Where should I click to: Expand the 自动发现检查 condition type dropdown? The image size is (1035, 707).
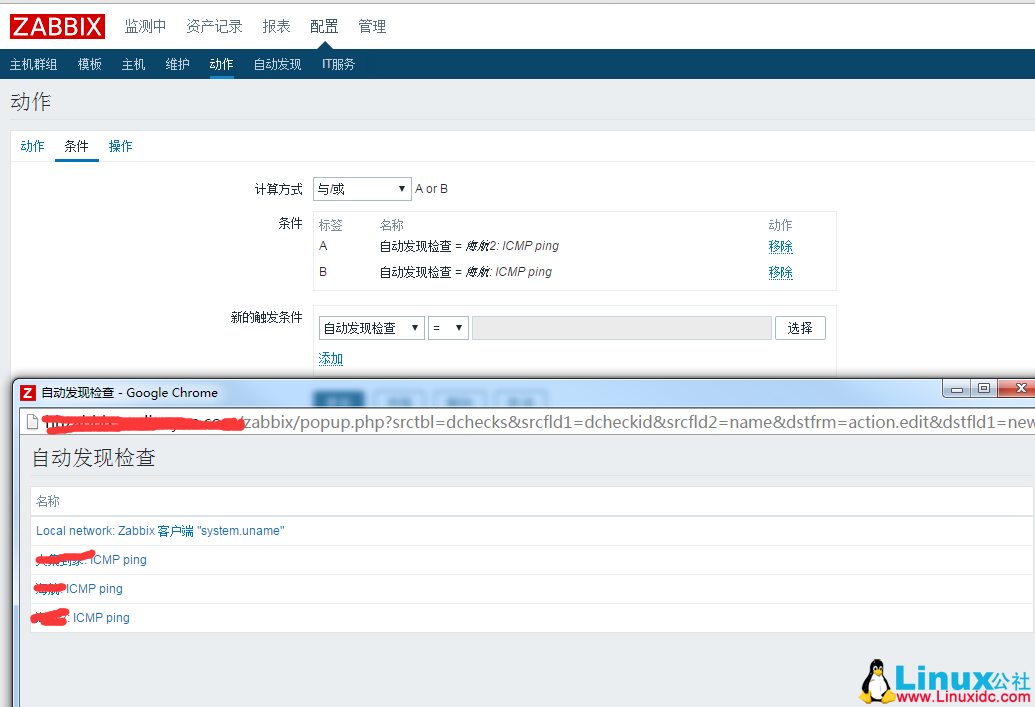click(371, 328)
